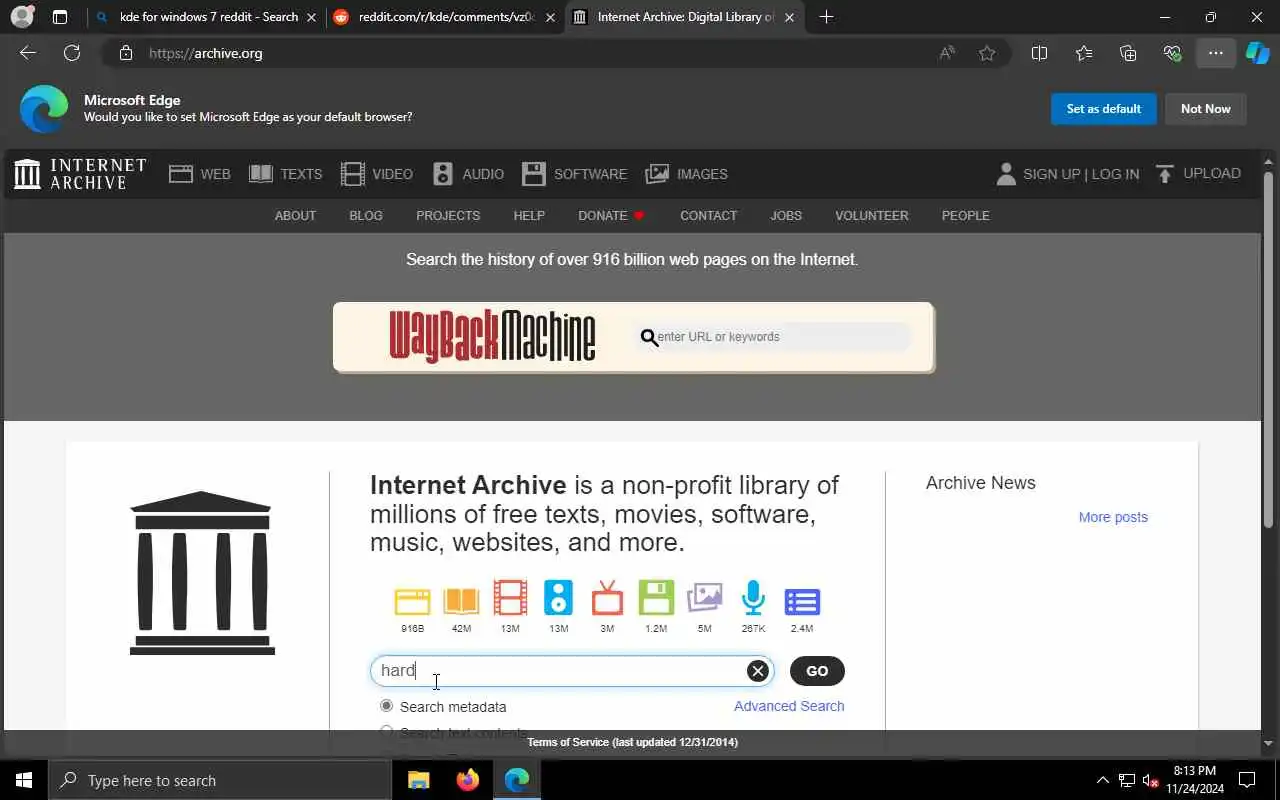This screenshot has height=800, width=1280.
Task: Click the SIGN UP link
Action: (1051, 174)
